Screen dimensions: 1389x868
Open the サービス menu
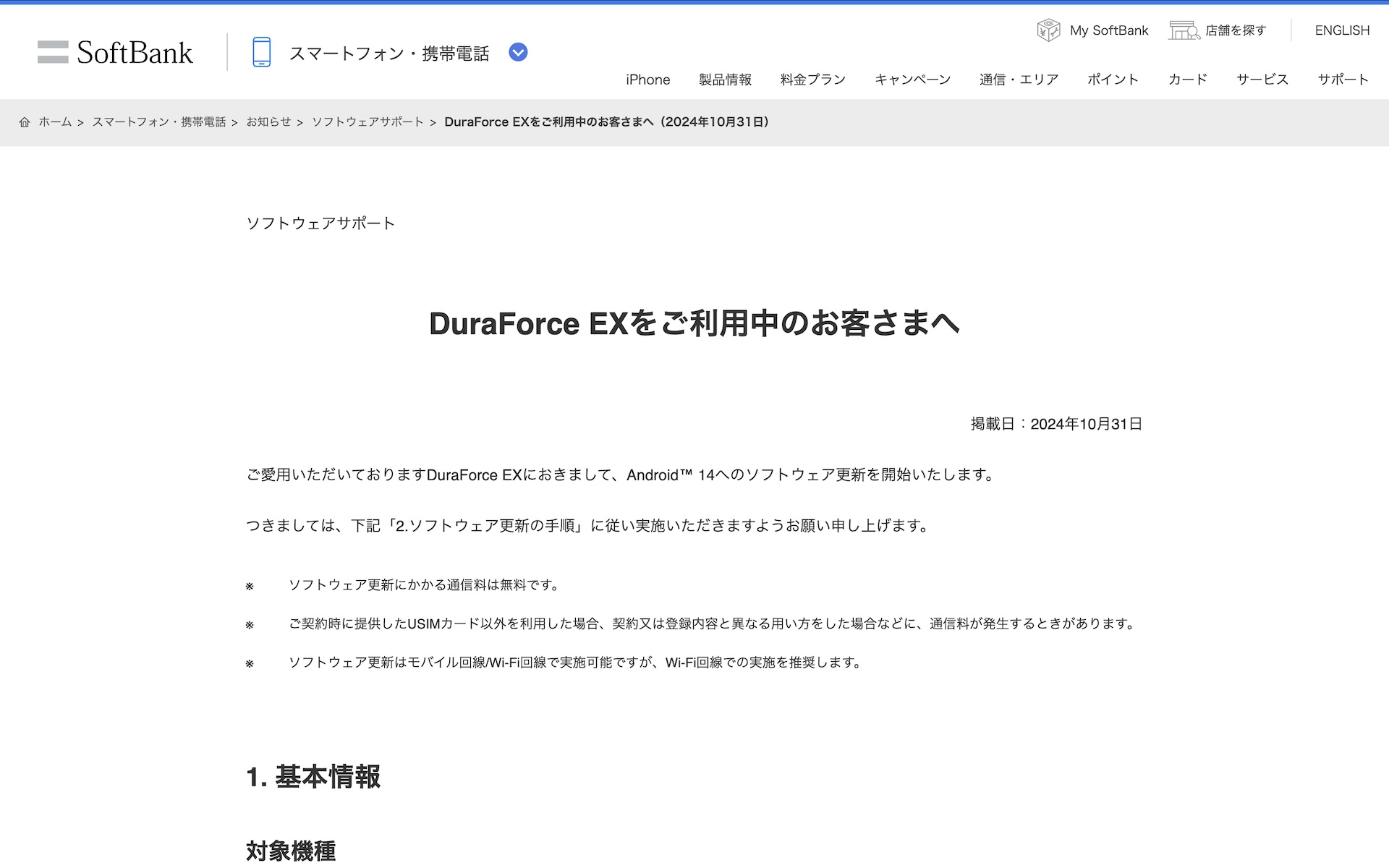pos(1262,80)
